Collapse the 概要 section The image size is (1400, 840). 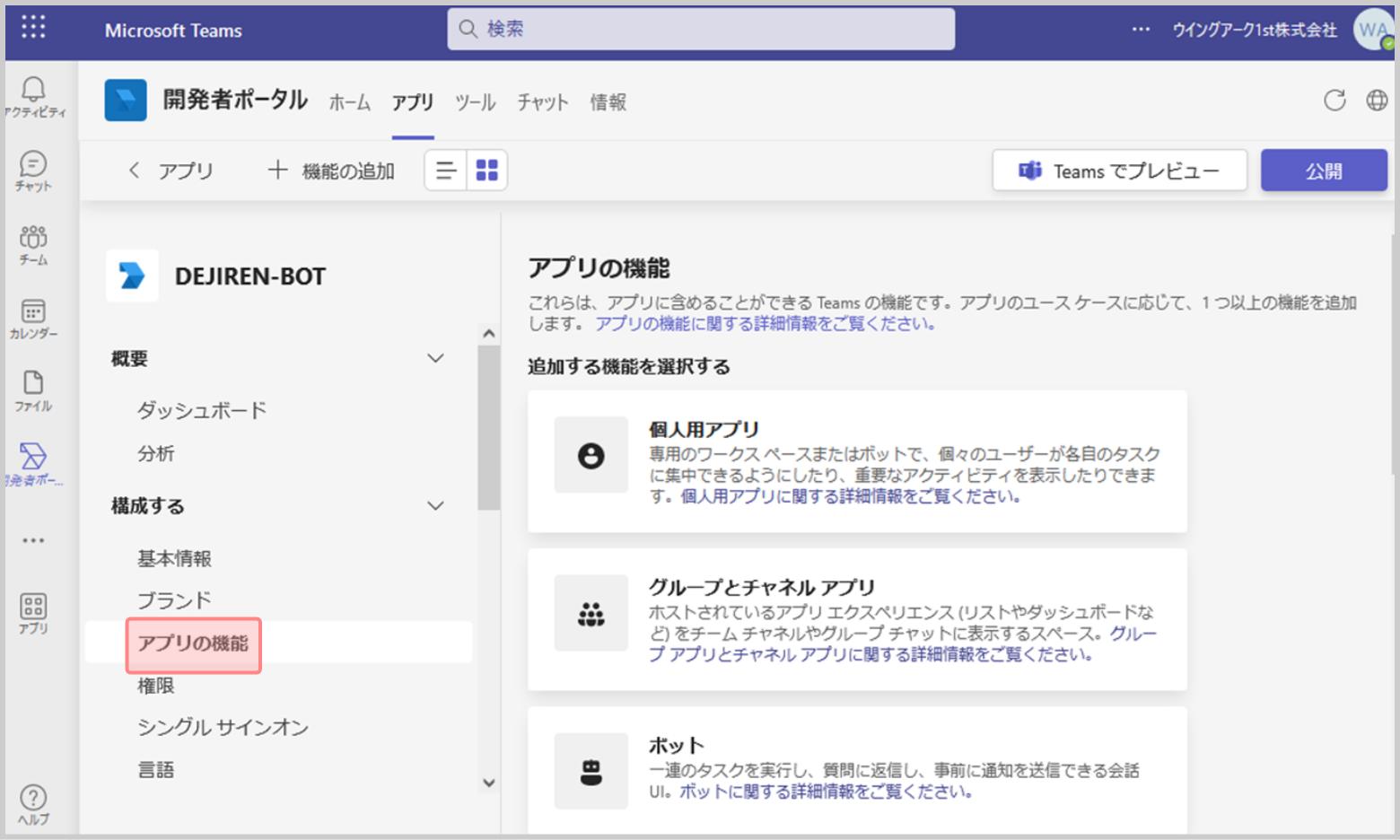point(435,359)
